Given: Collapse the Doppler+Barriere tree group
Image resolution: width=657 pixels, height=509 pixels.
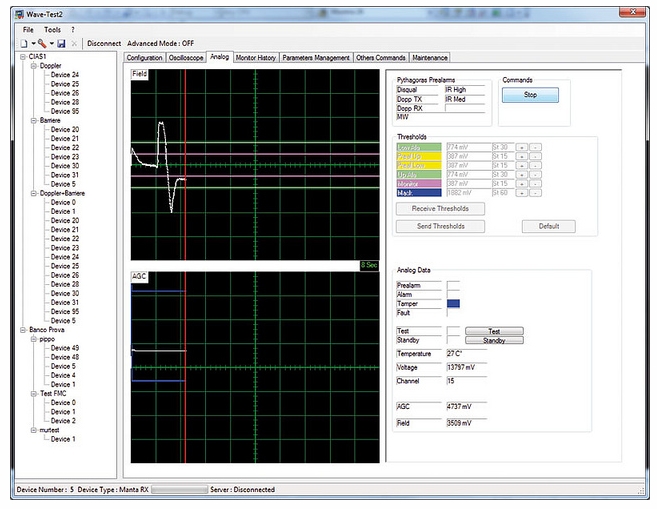Looking at the screenshot, I should point(33,193).
